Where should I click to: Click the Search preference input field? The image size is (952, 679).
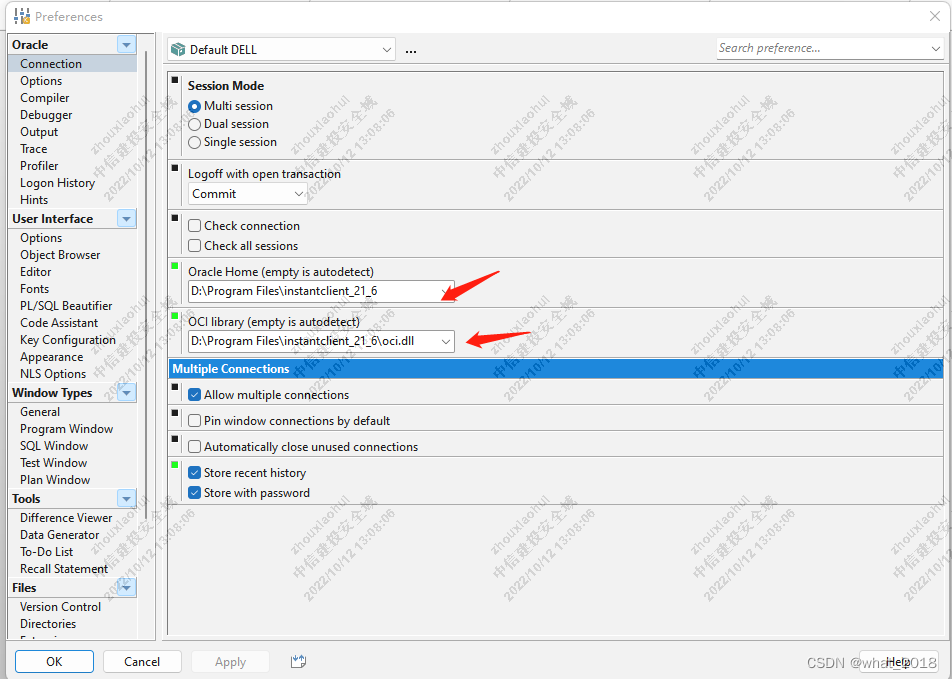[820, 48]
